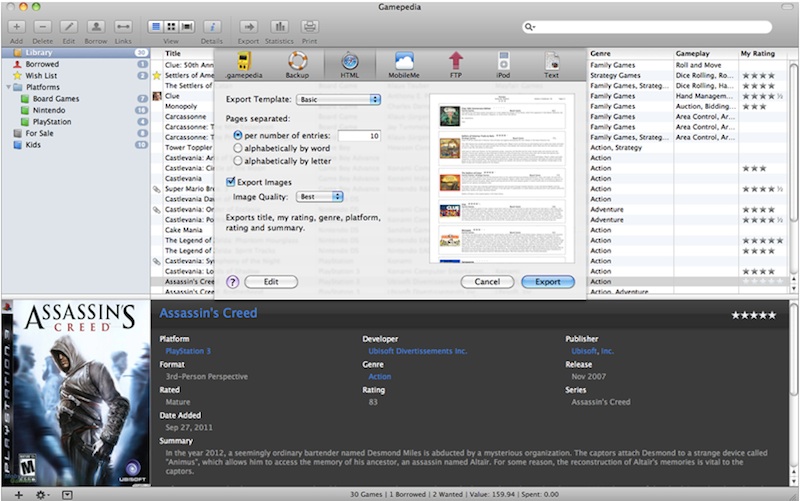The height and width of the screenshot is (501, 800).
Task: Switch to the Text export tab
Action: (551, 63)
